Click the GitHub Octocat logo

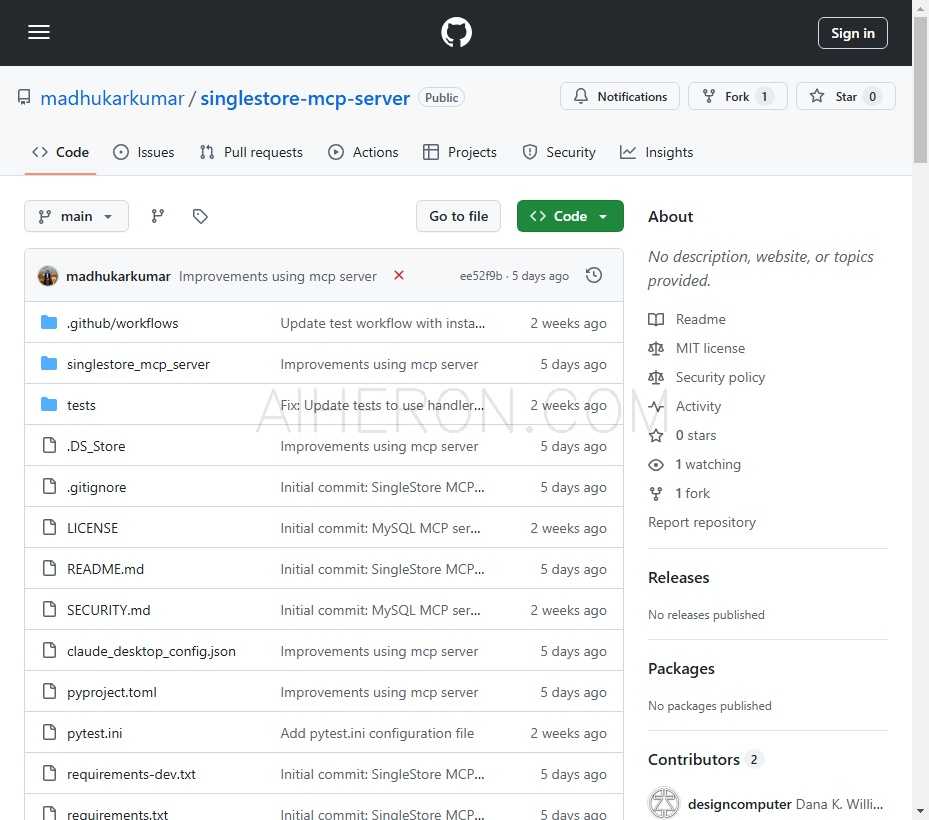456,33
